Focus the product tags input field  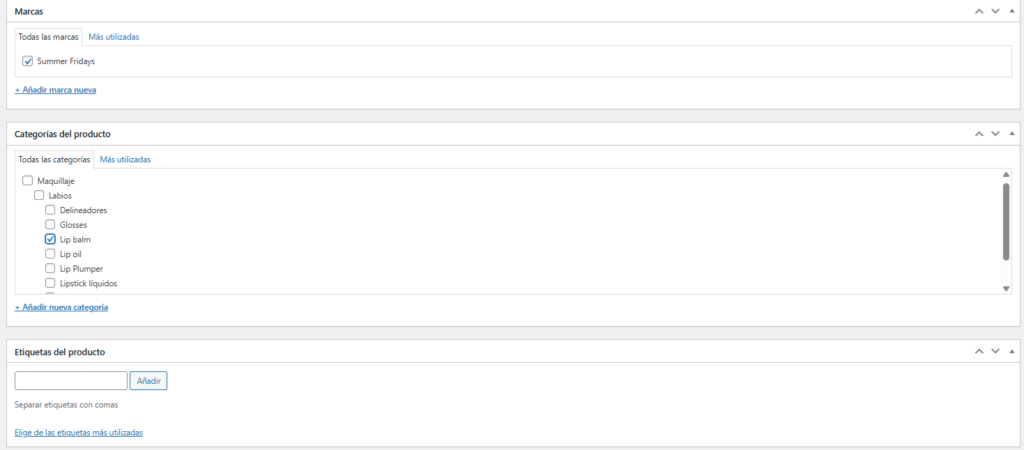(x=71, y=381)
